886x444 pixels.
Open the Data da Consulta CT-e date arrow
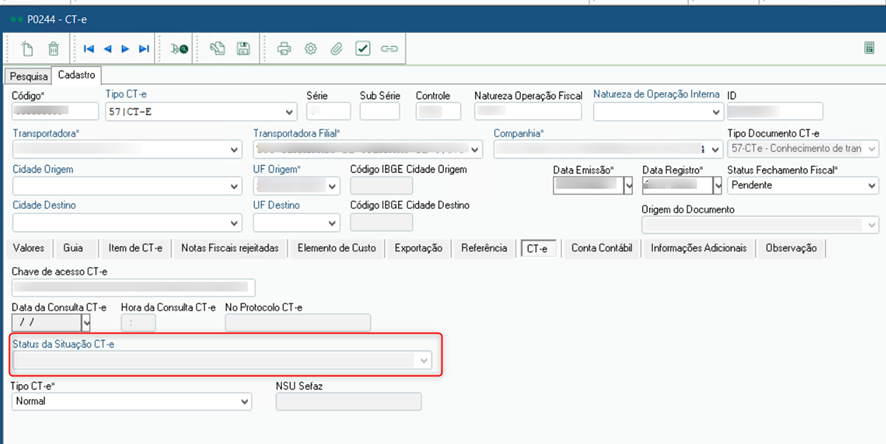pos(86,323)
